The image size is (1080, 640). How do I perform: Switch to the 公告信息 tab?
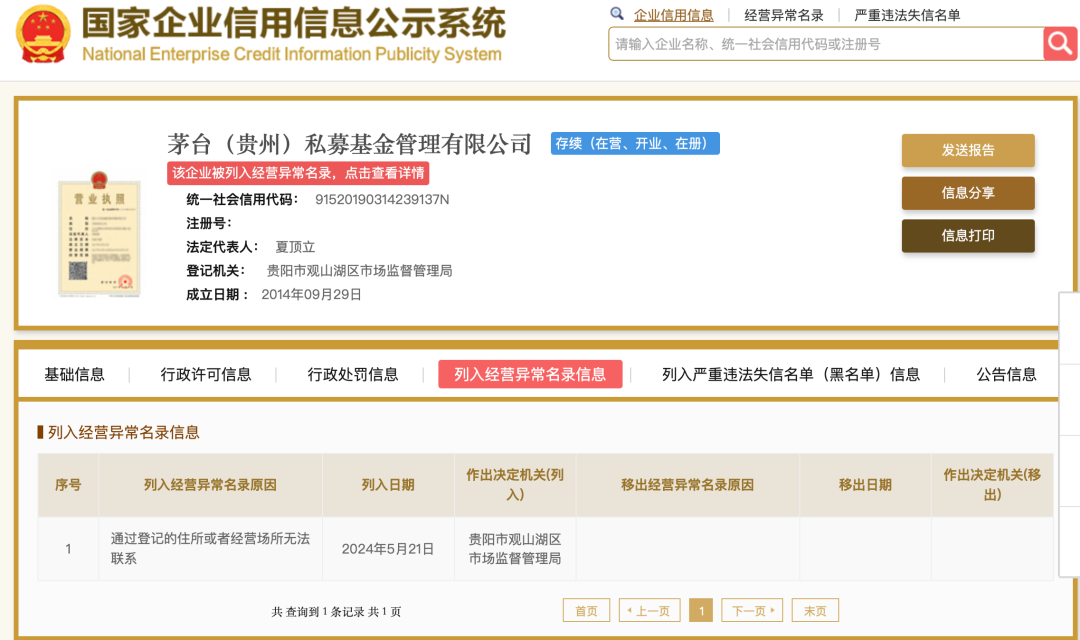1006,374
